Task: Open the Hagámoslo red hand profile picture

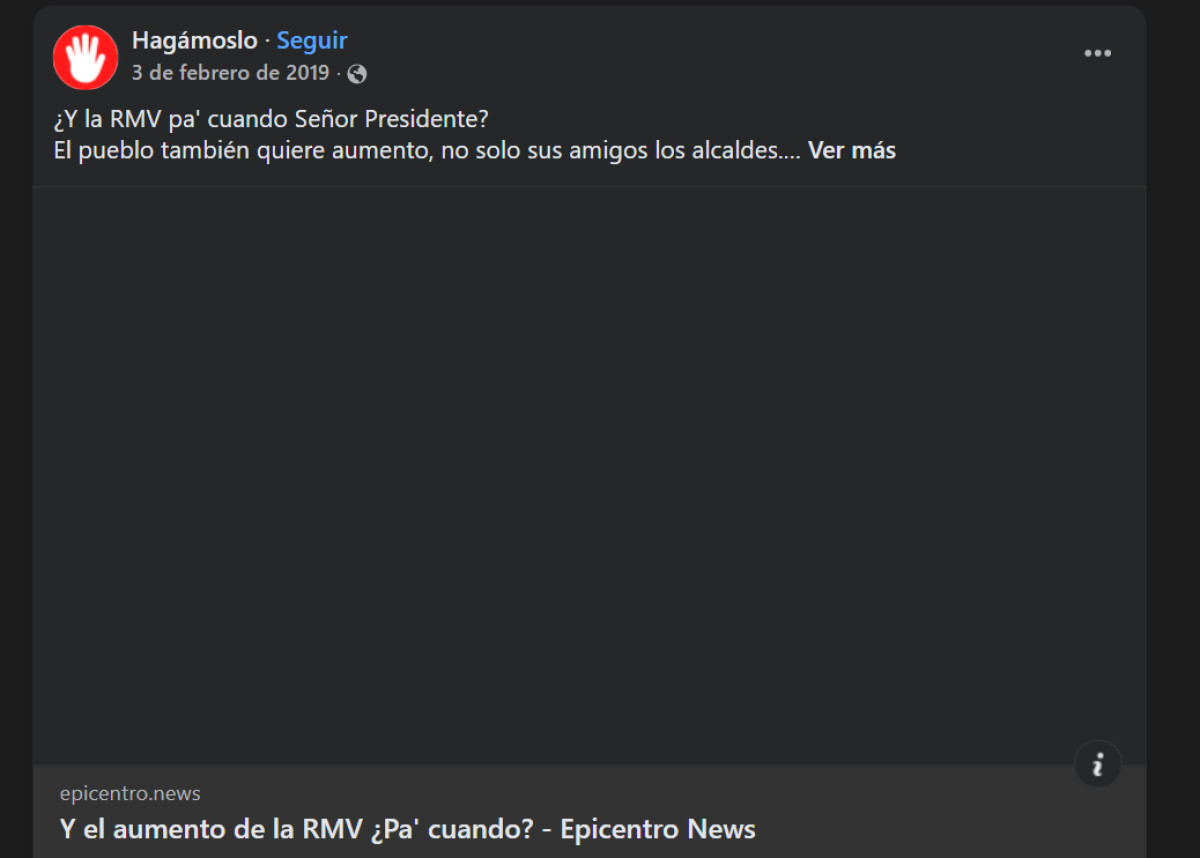Action: pos(86,57)
